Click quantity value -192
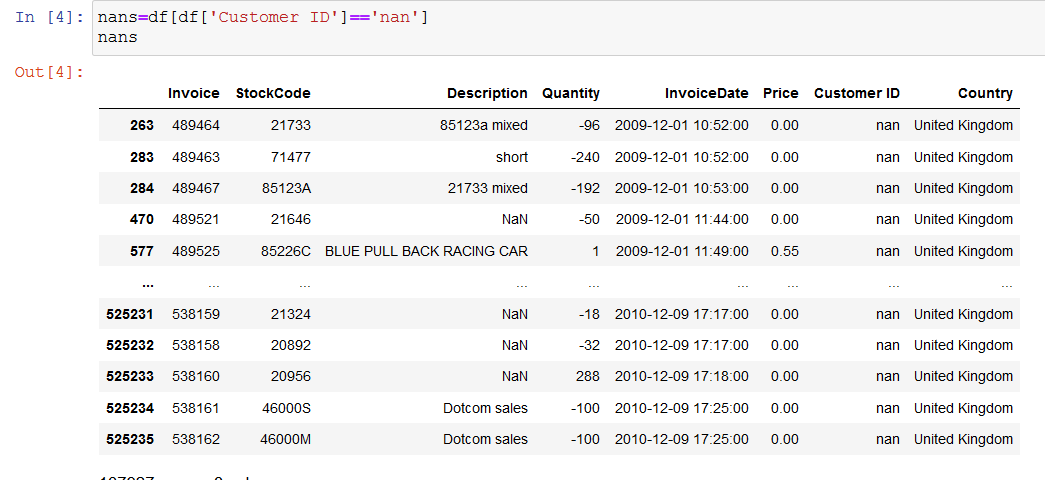Screen dimensions: 1045x480 584,189
